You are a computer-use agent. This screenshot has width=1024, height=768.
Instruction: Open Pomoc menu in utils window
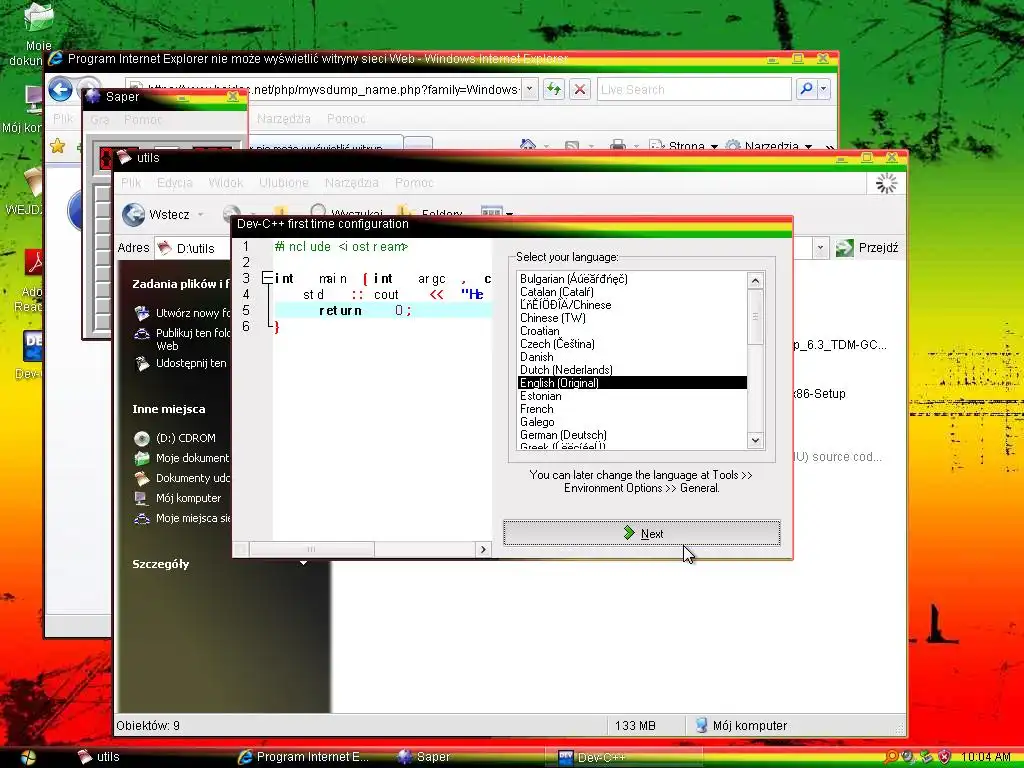[x=414, y=183]
